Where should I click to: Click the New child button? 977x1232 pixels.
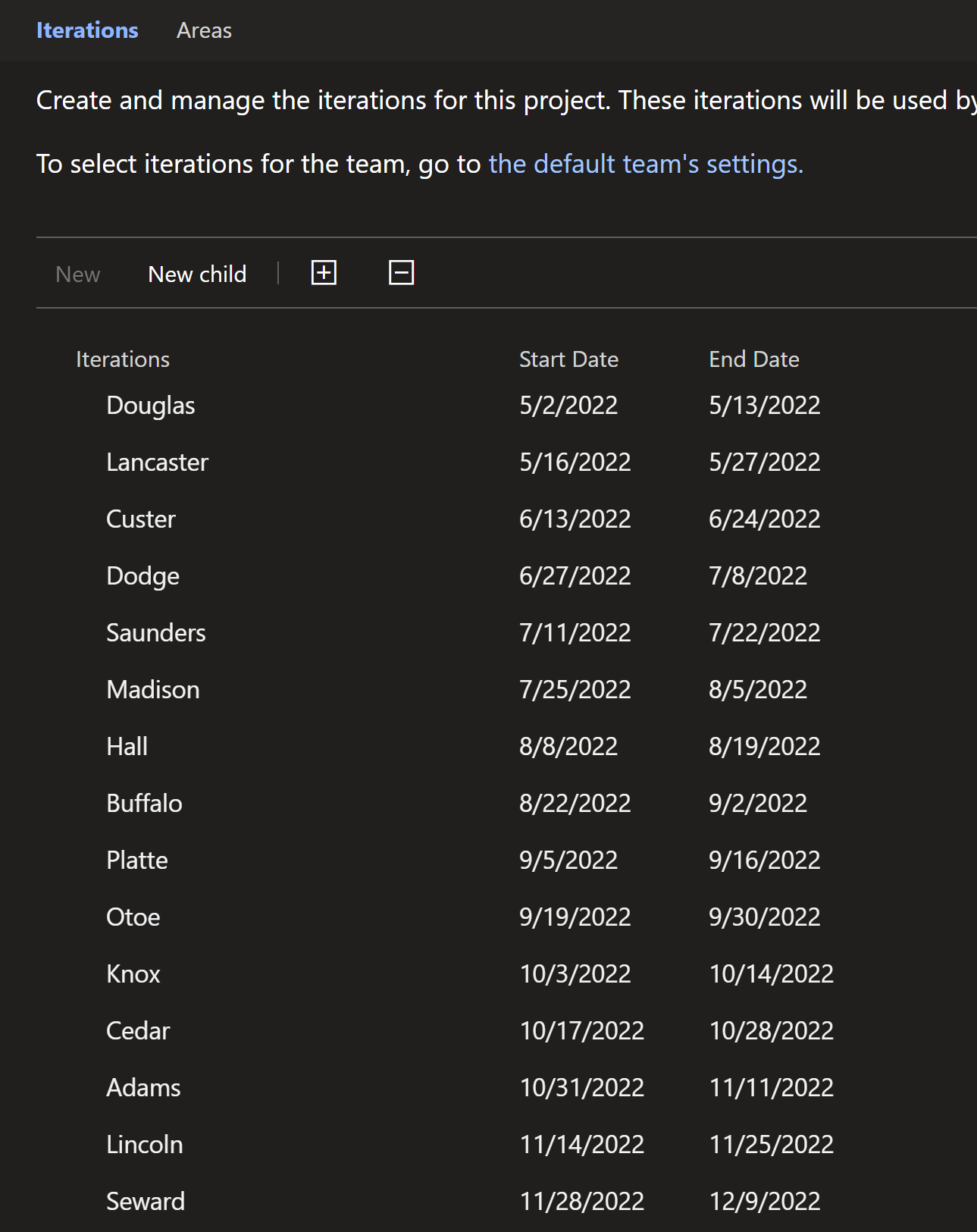click(x=197, y=274)
